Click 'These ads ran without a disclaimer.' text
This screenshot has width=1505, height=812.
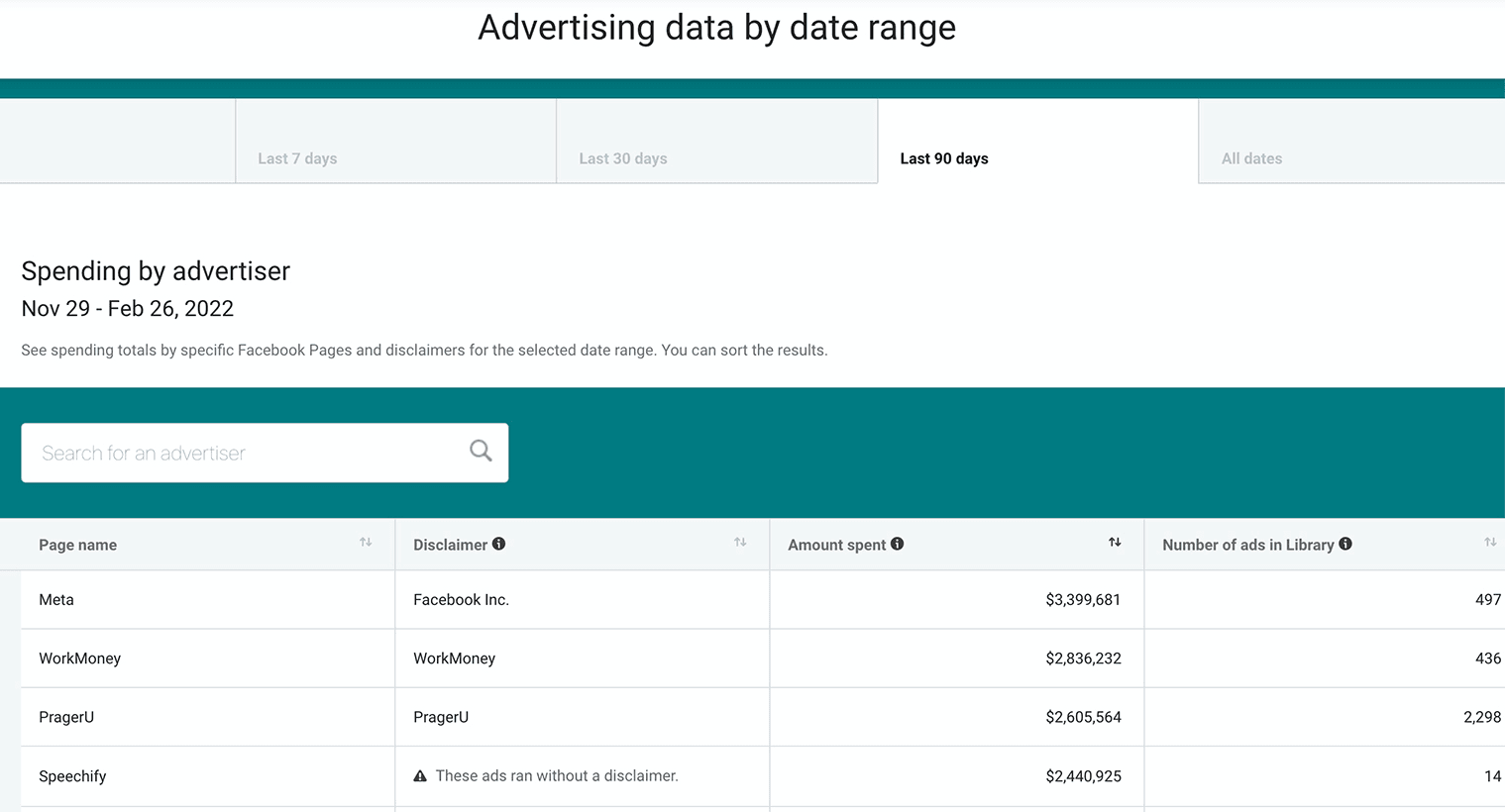557,776
